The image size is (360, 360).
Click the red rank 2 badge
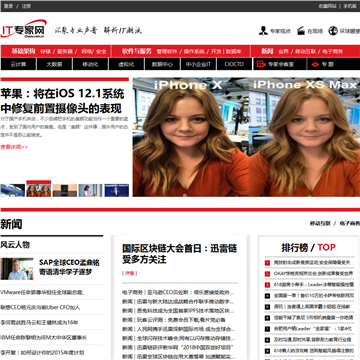point(267,274)
